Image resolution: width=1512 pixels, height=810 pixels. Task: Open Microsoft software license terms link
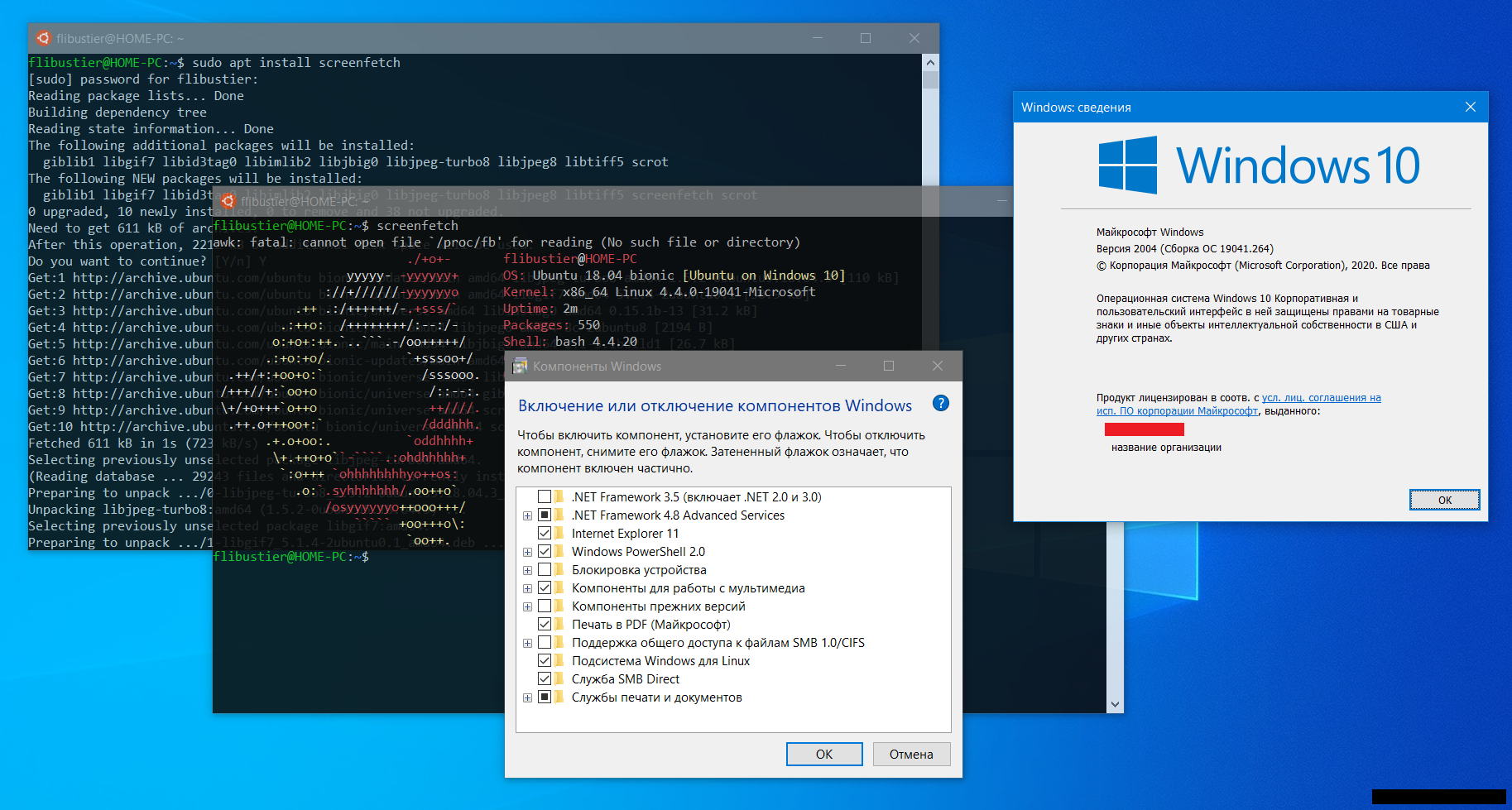tap(1239, 405)
